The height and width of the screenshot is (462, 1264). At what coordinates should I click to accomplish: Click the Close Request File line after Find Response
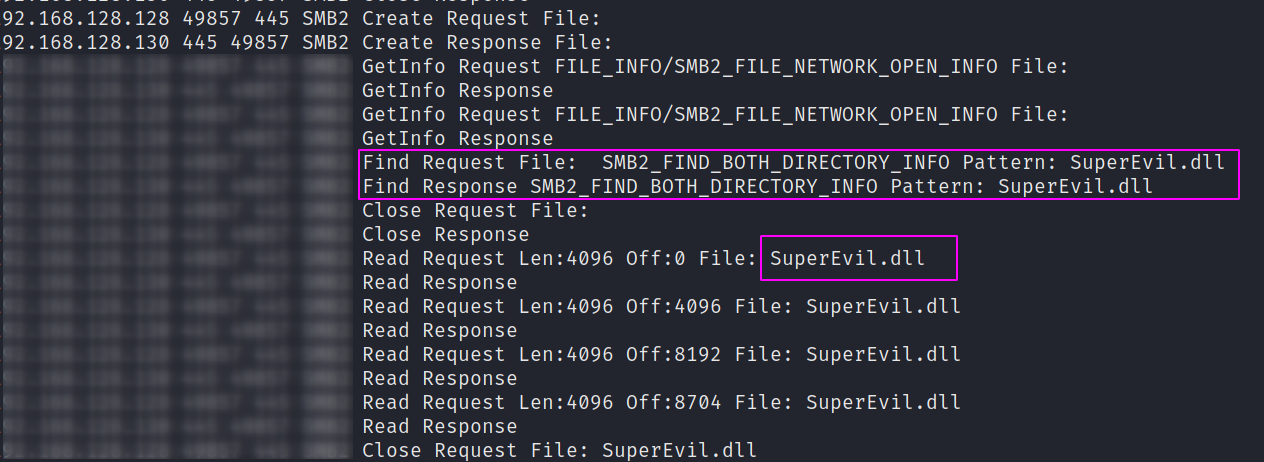tap(475, 211)
